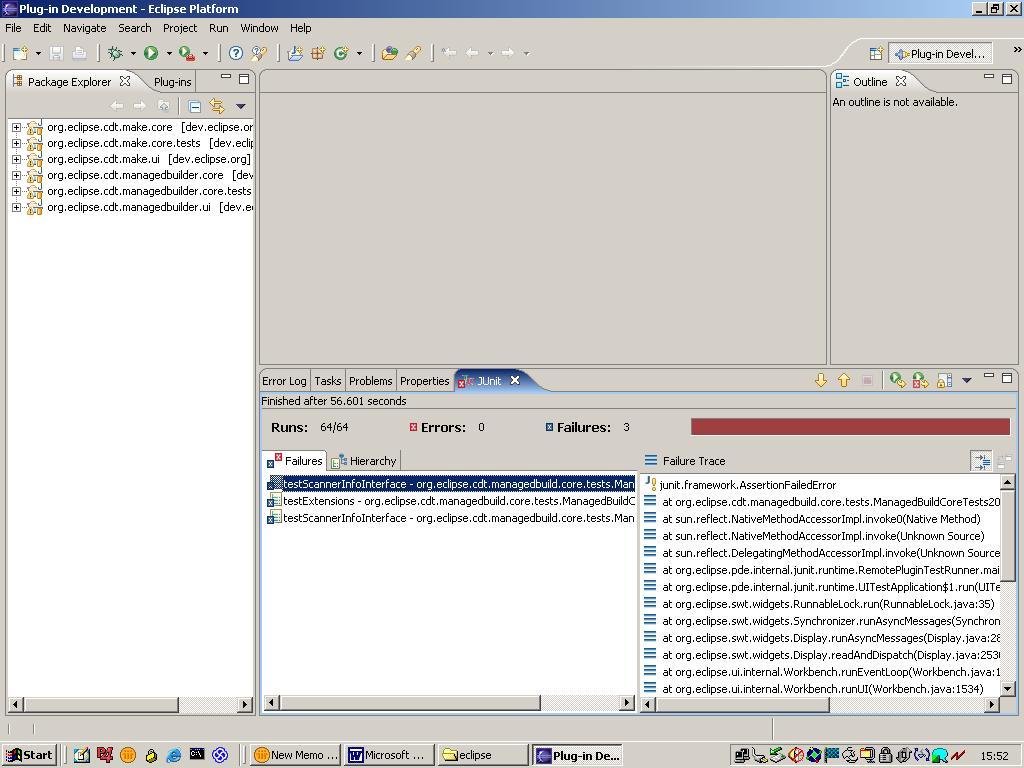
Task: Expand org.eclipse.cdt.make.ui project
Action: (16, 159)
